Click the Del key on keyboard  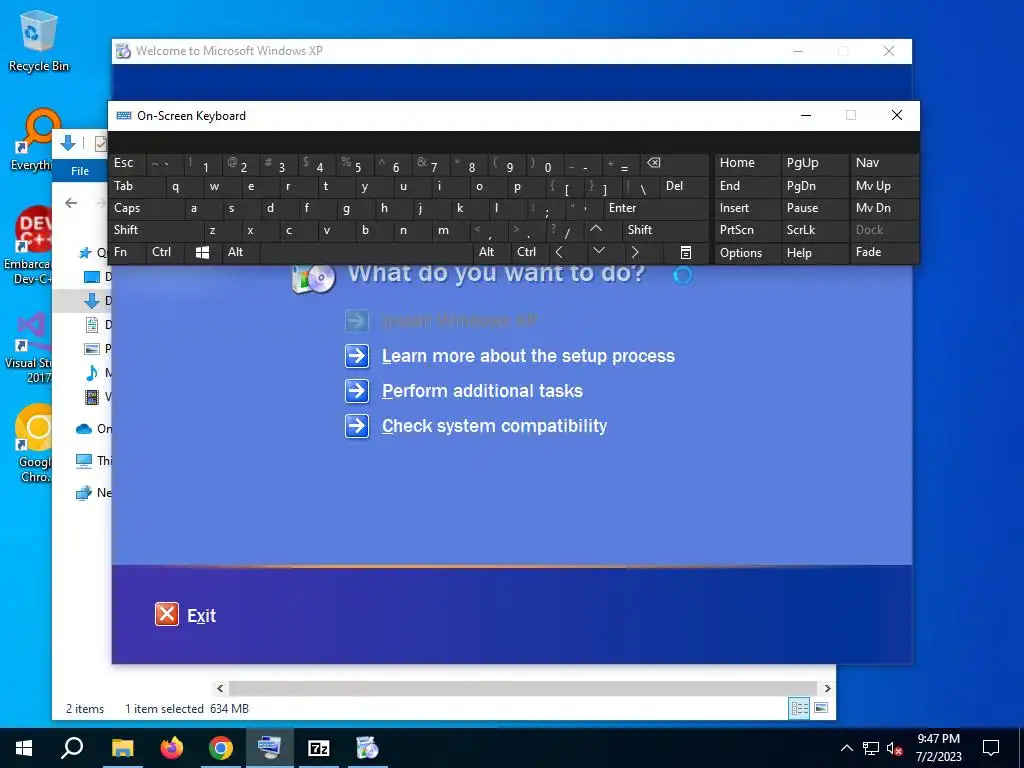click(x=684, y=186)
